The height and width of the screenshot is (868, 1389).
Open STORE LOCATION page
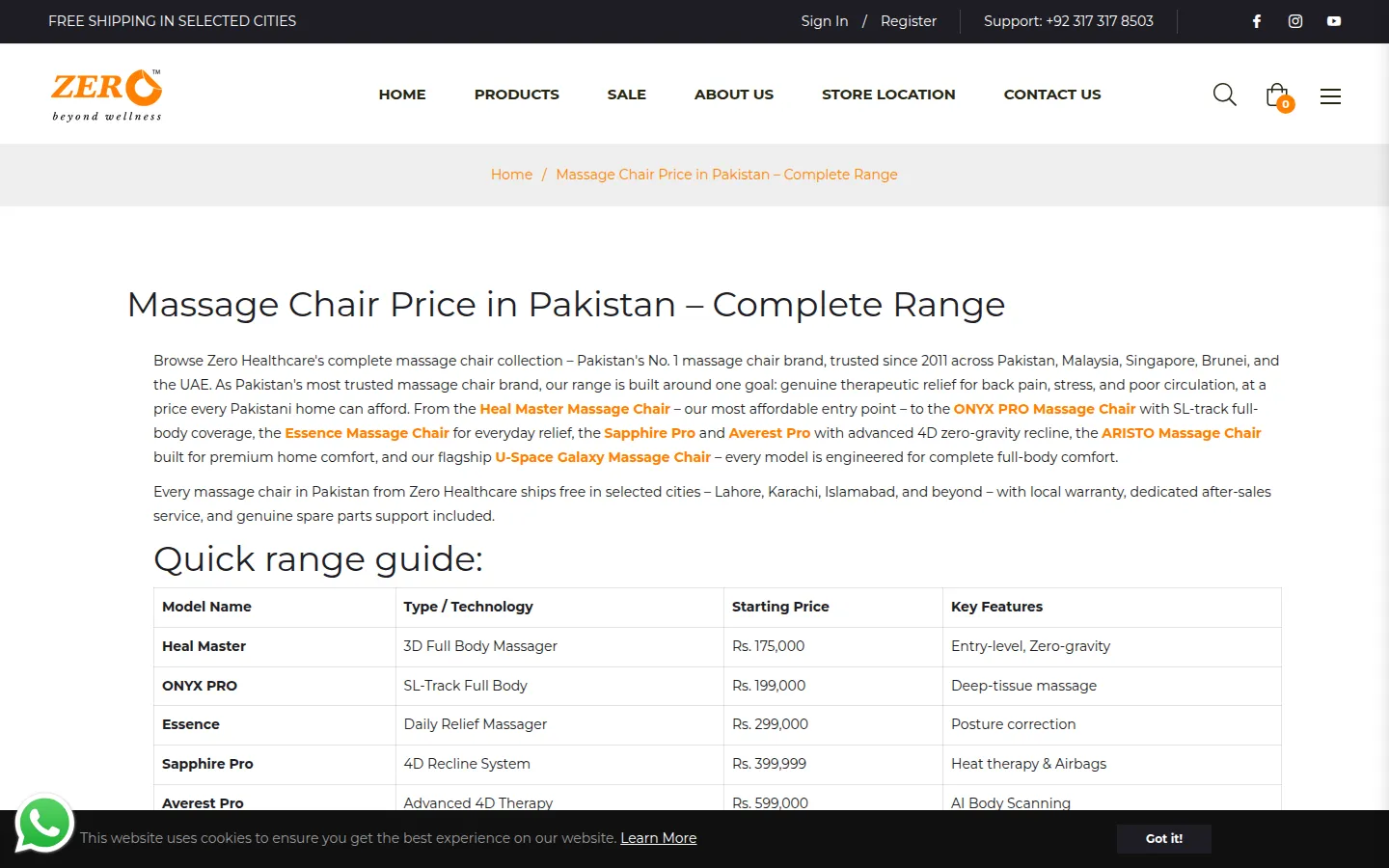(x=888, y=95)
